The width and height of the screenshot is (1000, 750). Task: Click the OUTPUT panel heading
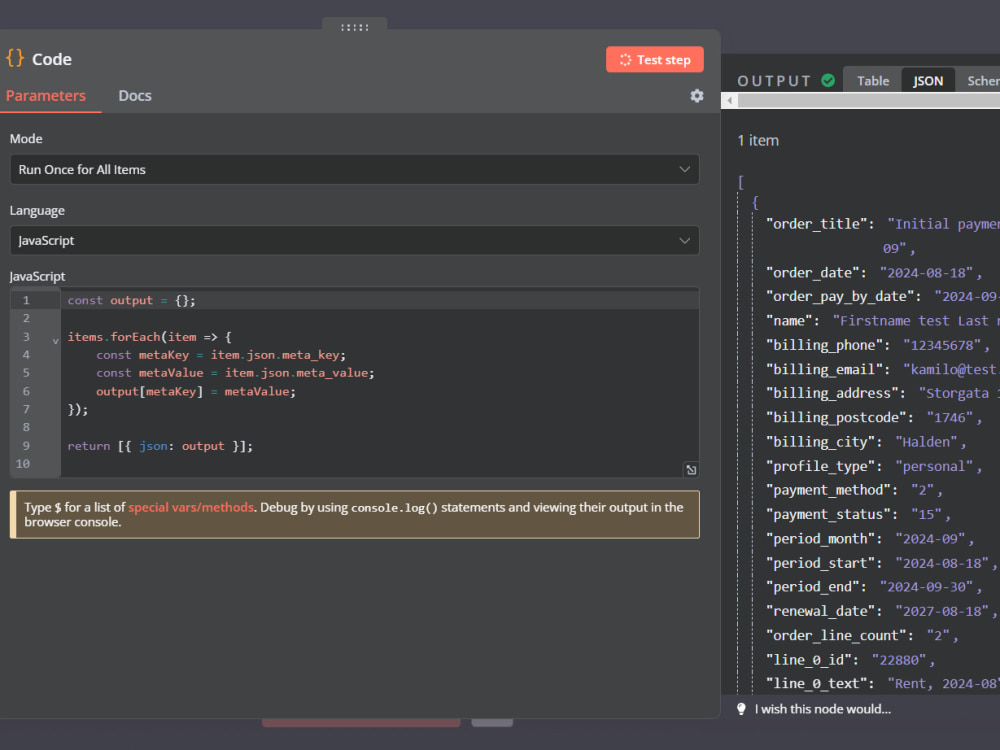click(774, 81)
